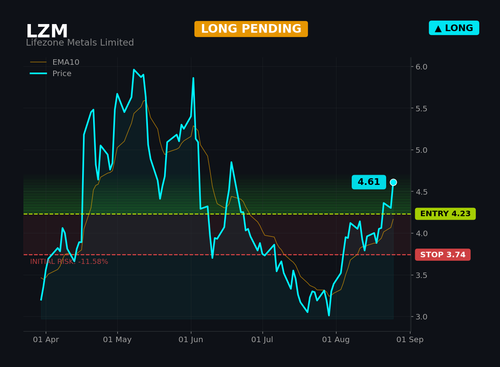
Task: Click the latest price dot marker
Action: pyautogui.click(x=393, y=182)
